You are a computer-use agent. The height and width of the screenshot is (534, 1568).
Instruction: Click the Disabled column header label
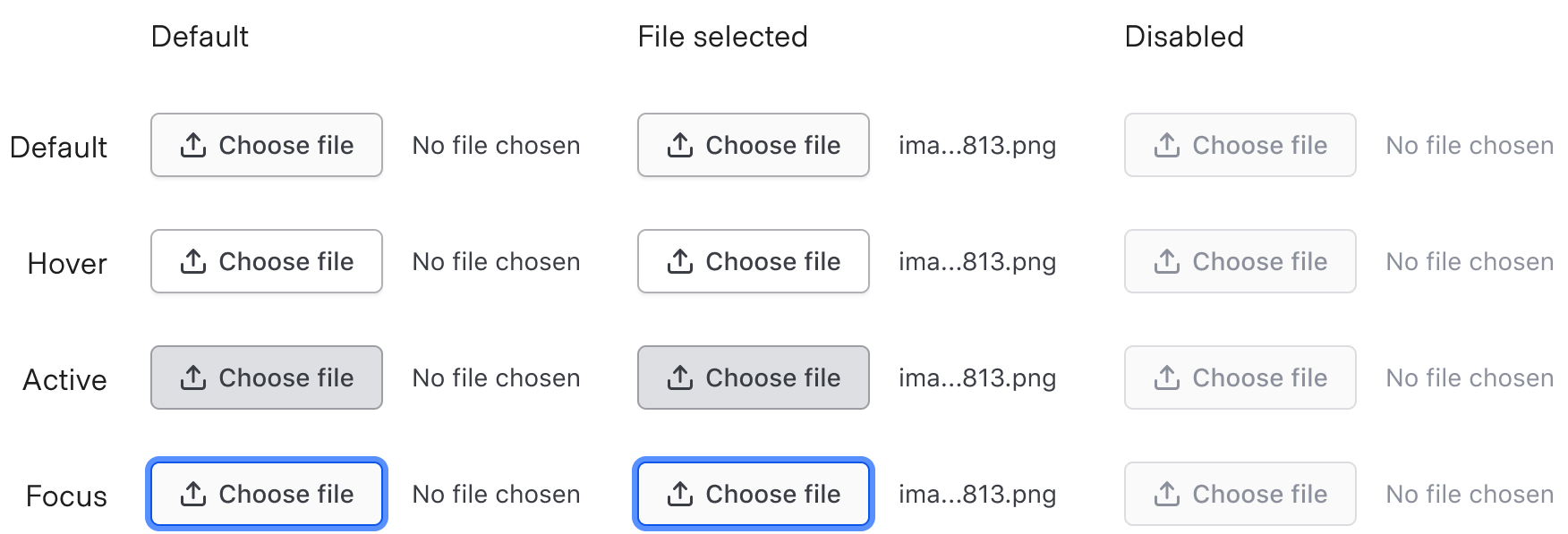[x=1184, y=36]
